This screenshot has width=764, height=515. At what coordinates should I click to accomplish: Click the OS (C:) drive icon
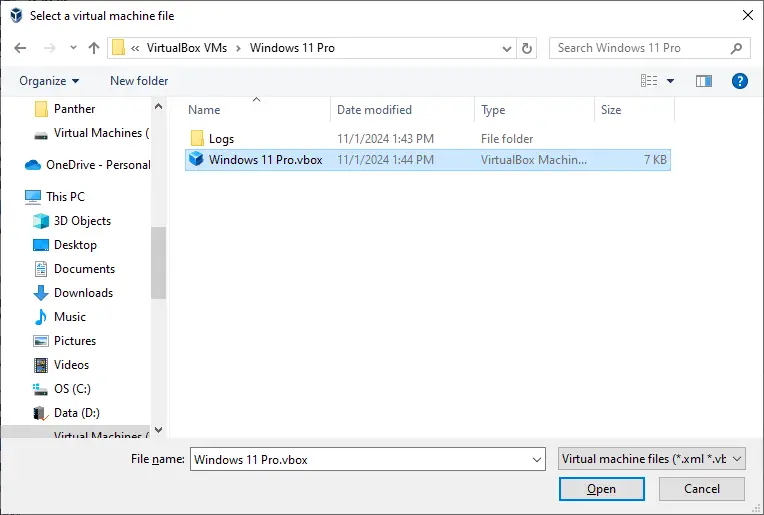coord(40,389)
